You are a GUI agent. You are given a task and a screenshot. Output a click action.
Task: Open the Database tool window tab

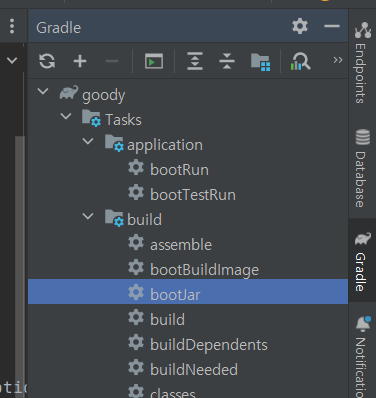pyautogui.click(x=362, y=168)
